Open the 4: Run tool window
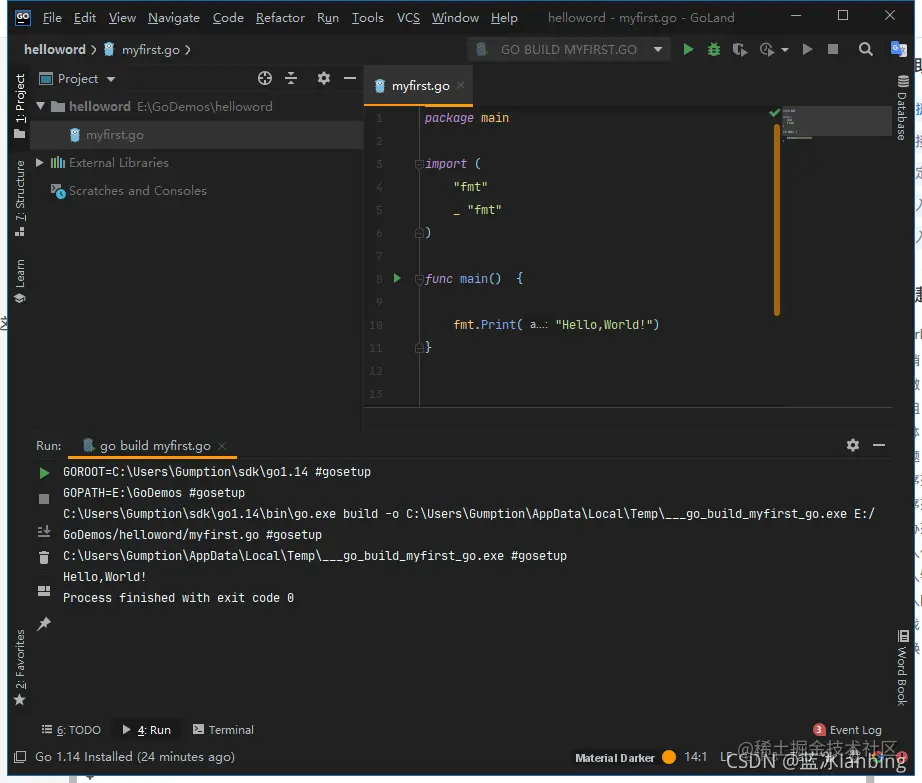The height and width of the screenshot is (783, 922). coord(146,730)
